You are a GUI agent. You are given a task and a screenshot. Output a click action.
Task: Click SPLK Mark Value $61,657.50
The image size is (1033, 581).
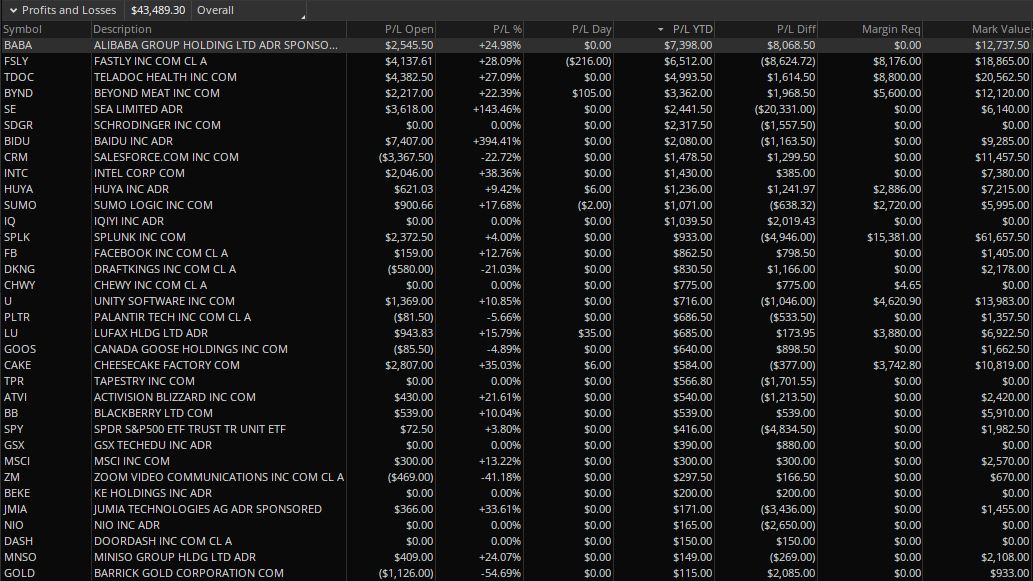coord(1002,237)
